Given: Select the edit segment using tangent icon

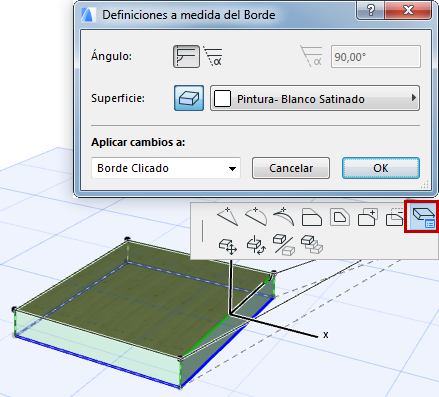Looking at the screenshot, I should tap(284, 217).
